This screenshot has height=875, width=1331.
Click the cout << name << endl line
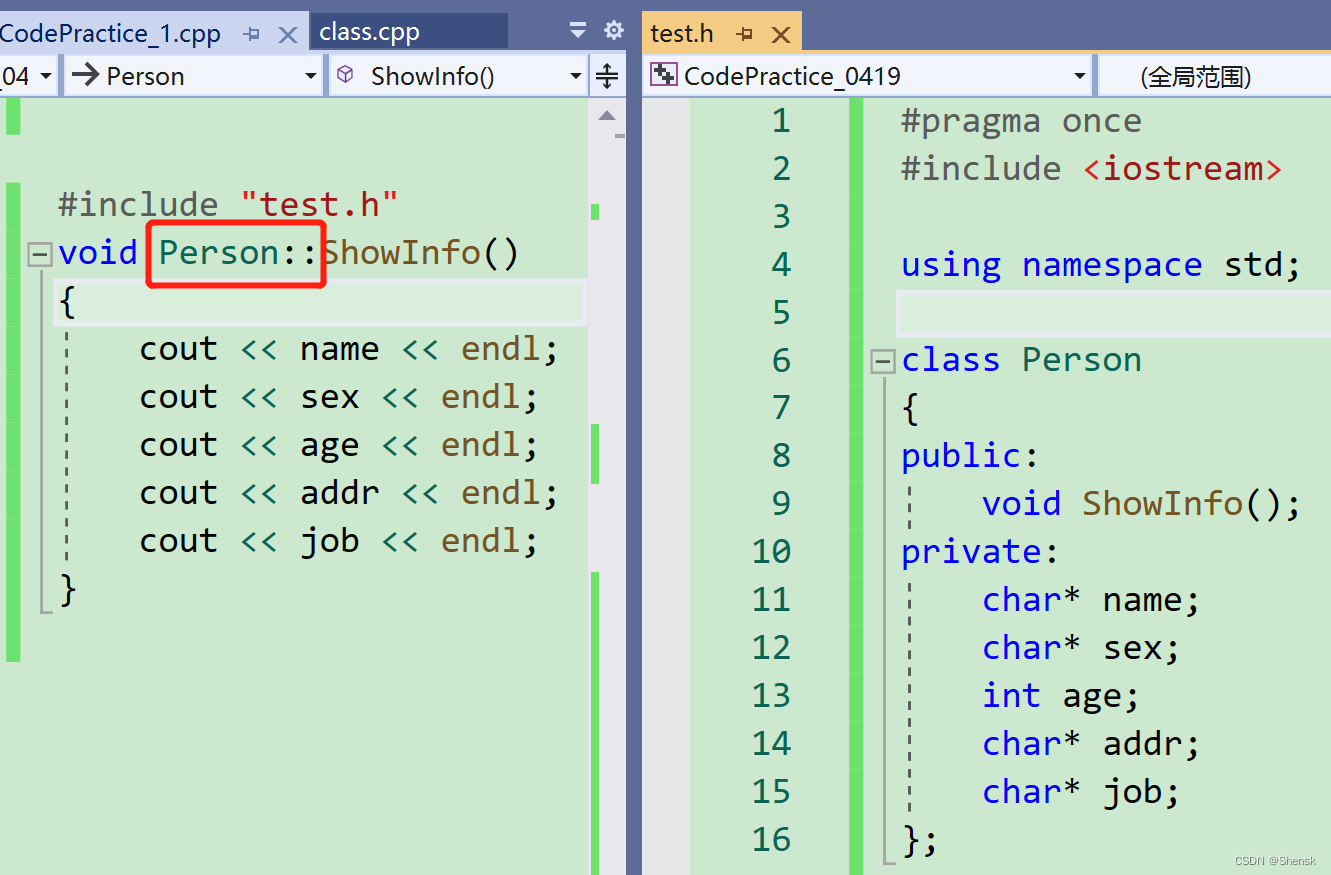click(348, 349)
